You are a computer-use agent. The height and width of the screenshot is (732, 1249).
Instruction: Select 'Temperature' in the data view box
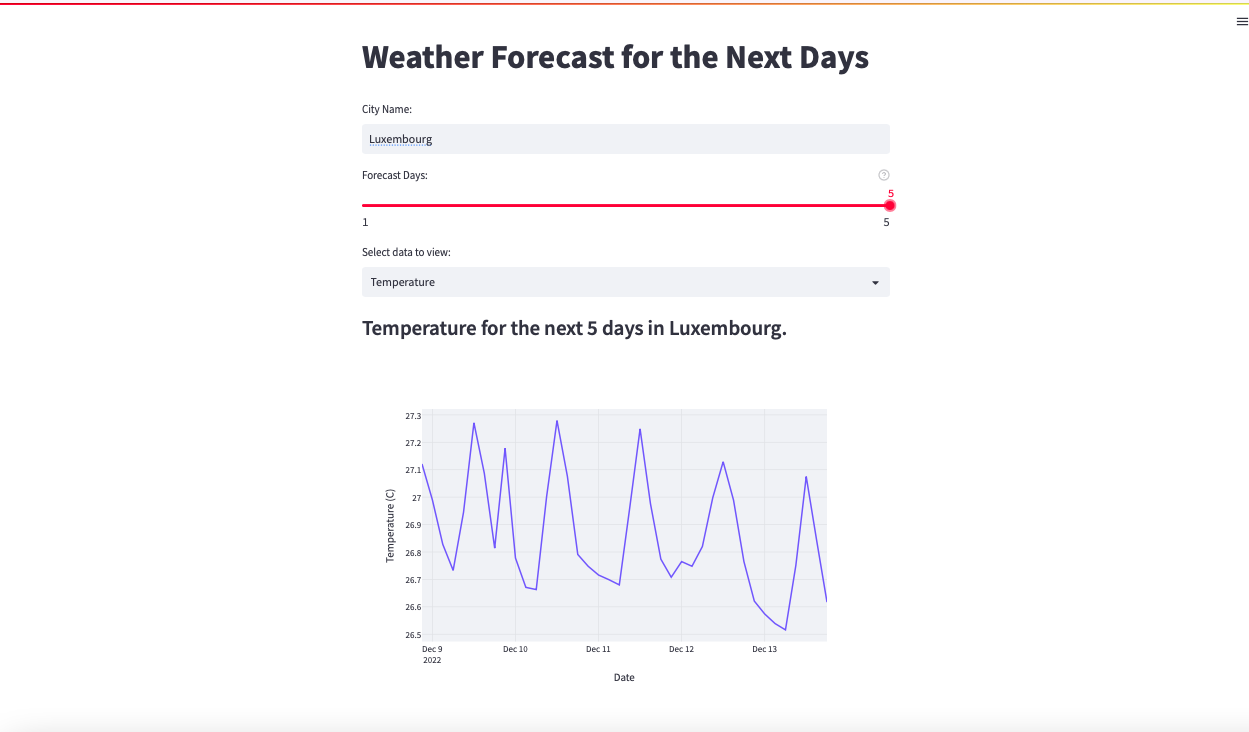(402, 282)
